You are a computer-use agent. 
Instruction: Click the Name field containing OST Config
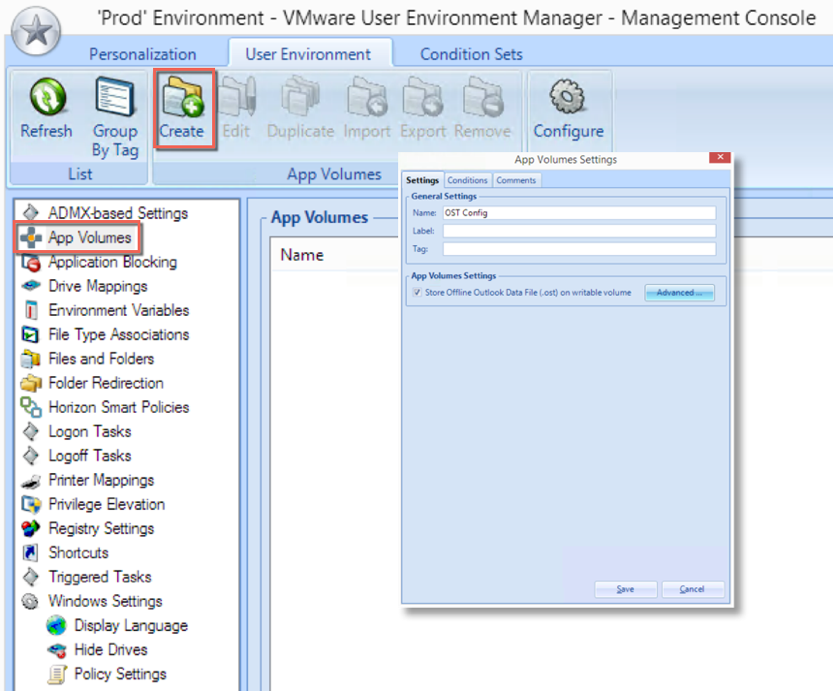[x=579, y=213]
